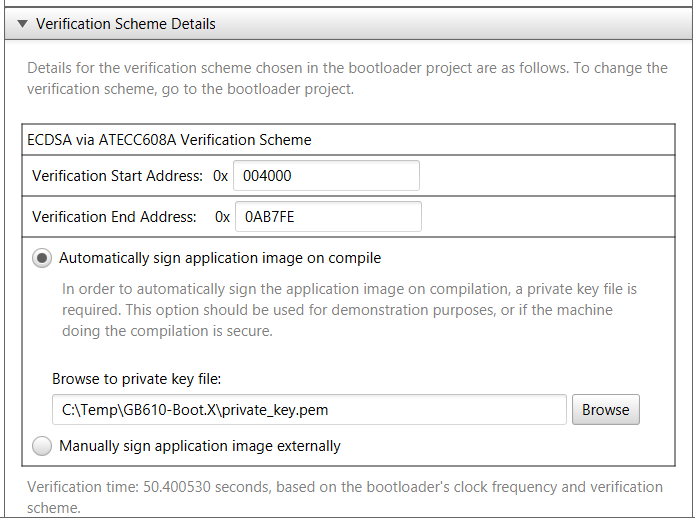Focus the Verification End Address field
695x518 pixels.
click(327, 216)
